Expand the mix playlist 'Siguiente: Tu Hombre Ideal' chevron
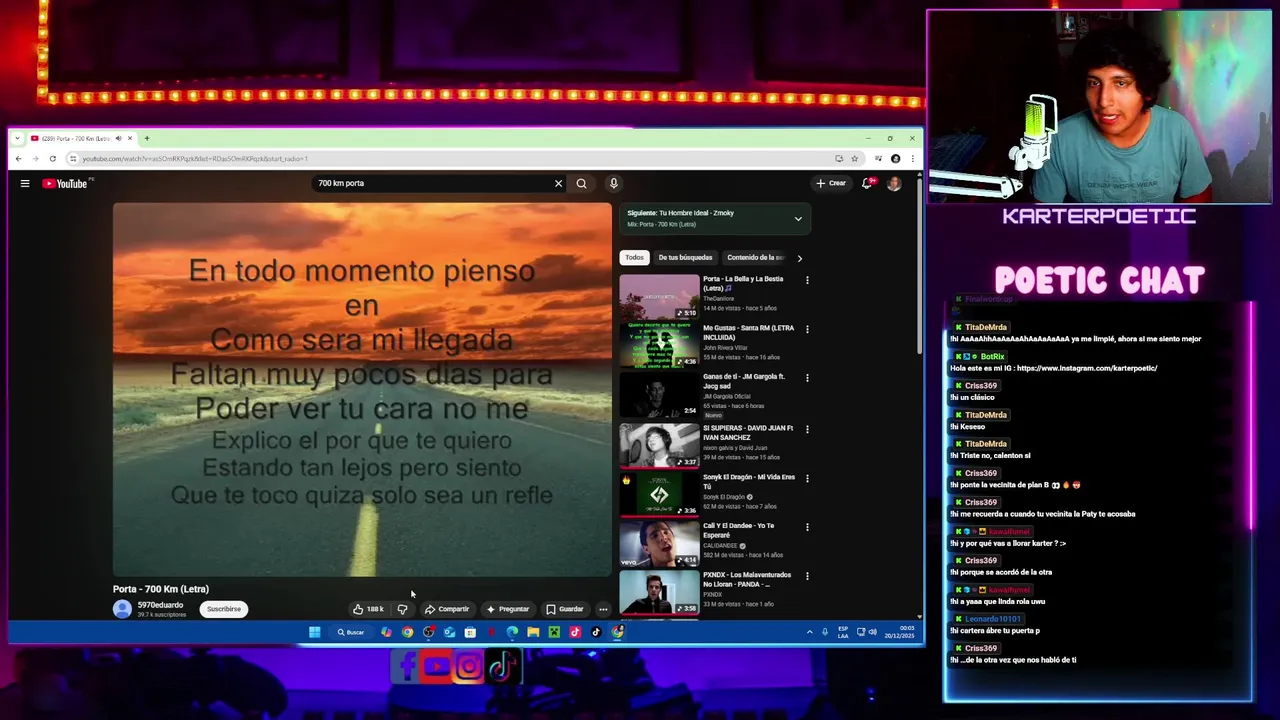1280x720 pixels. point(798,218)
